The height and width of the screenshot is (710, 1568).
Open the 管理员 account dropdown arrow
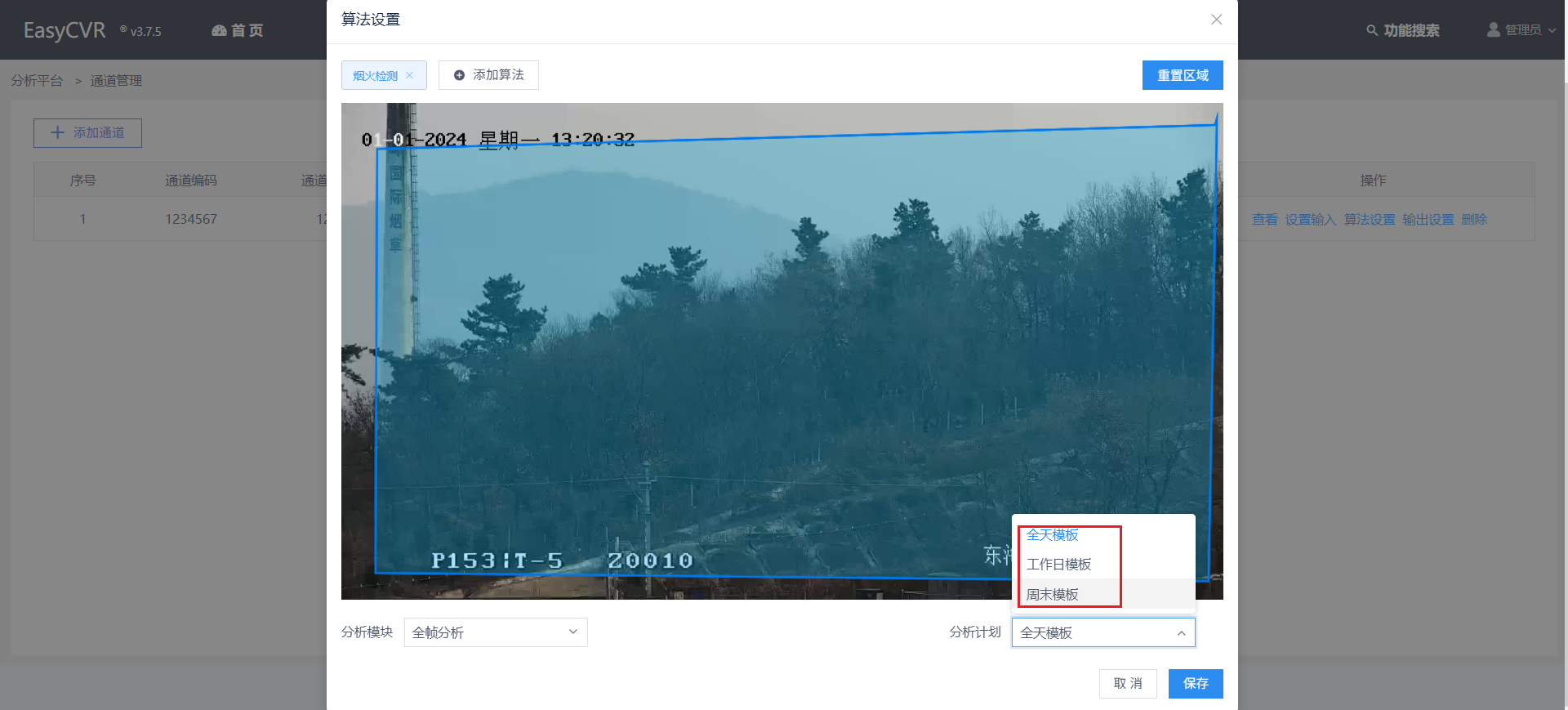tap(1552, 30)
